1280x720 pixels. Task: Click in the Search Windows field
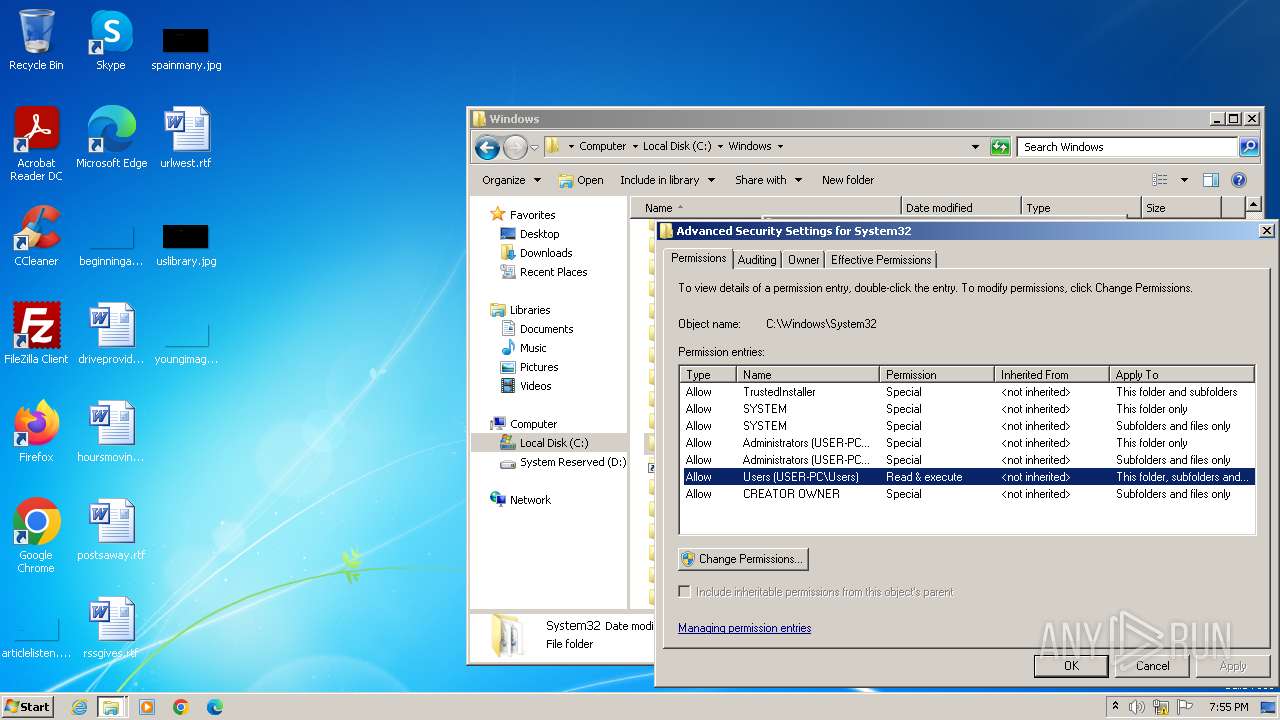click(1127, 147)
